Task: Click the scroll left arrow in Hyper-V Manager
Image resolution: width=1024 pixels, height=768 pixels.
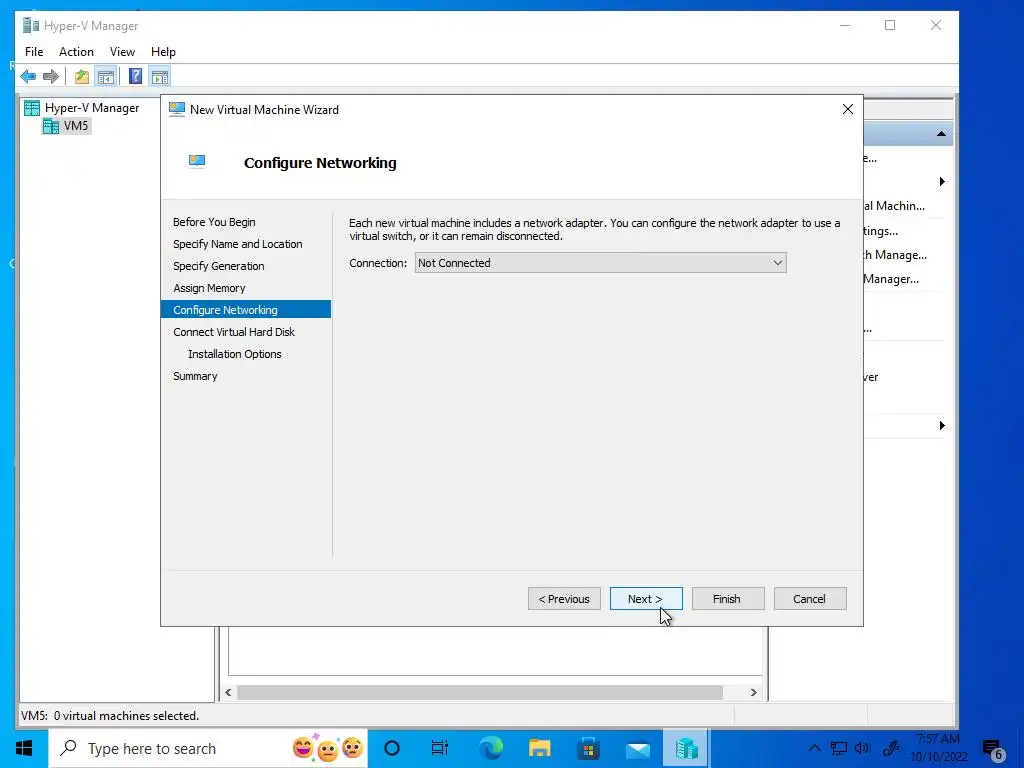Action: click(x=228, y=692)
